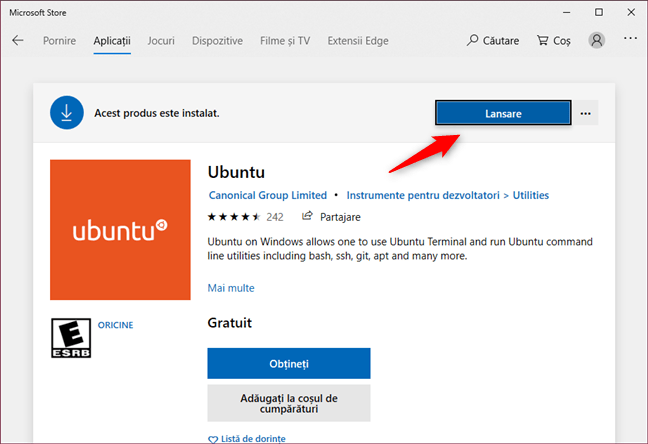The image size is (648, 444).
Task: Click the blue download status icon
Action: [x=67, y=112]
